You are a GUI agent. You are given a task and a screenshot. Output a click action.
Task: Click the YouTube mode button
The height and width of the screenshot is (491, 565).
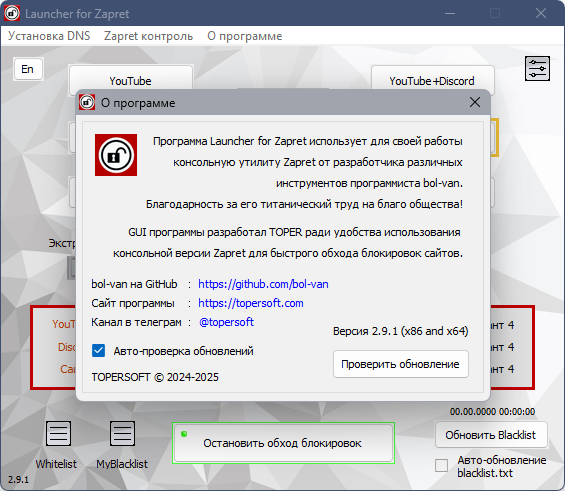[x=130, y=77]
